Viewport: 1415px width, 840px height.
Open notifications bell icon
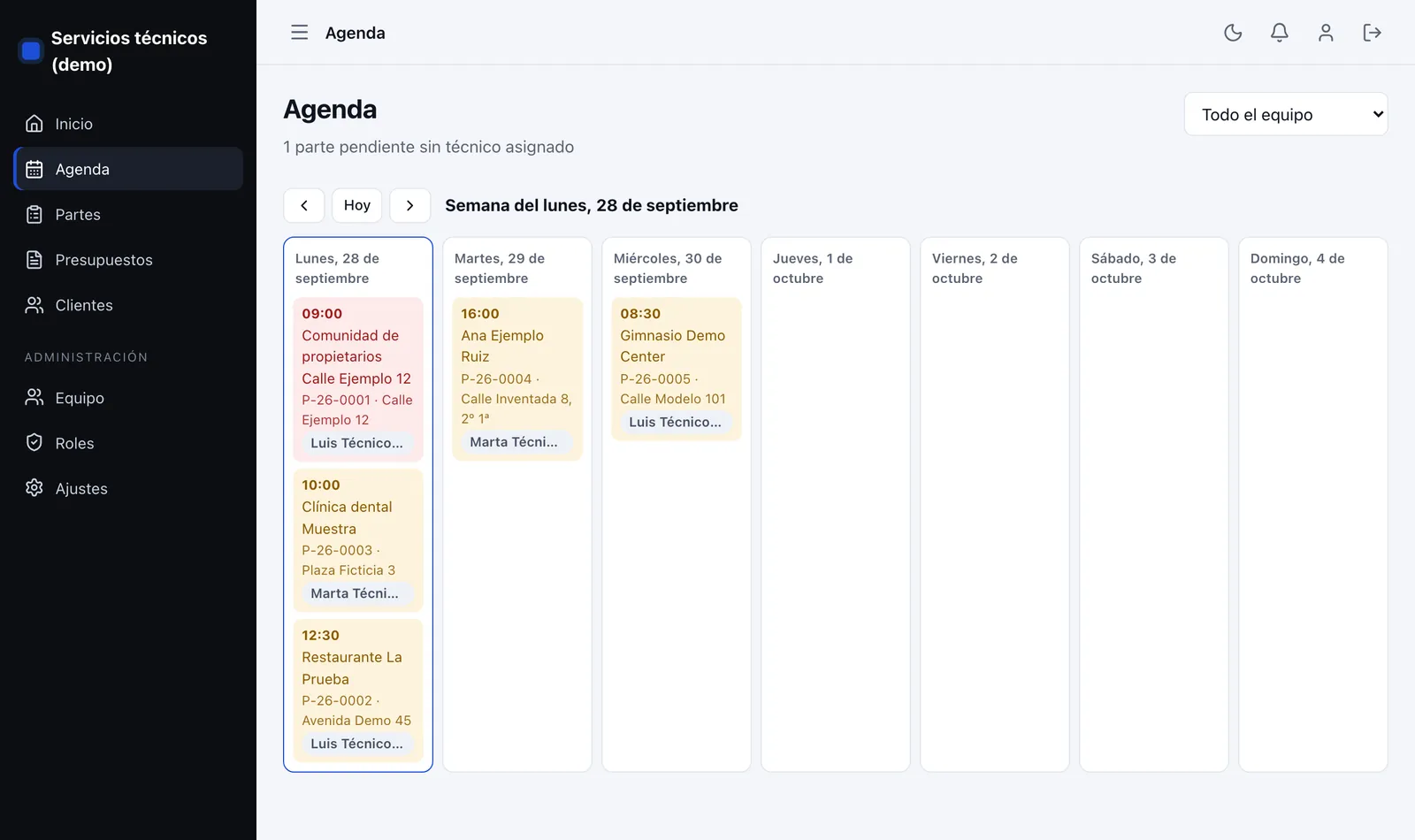tap(1279, 33)
